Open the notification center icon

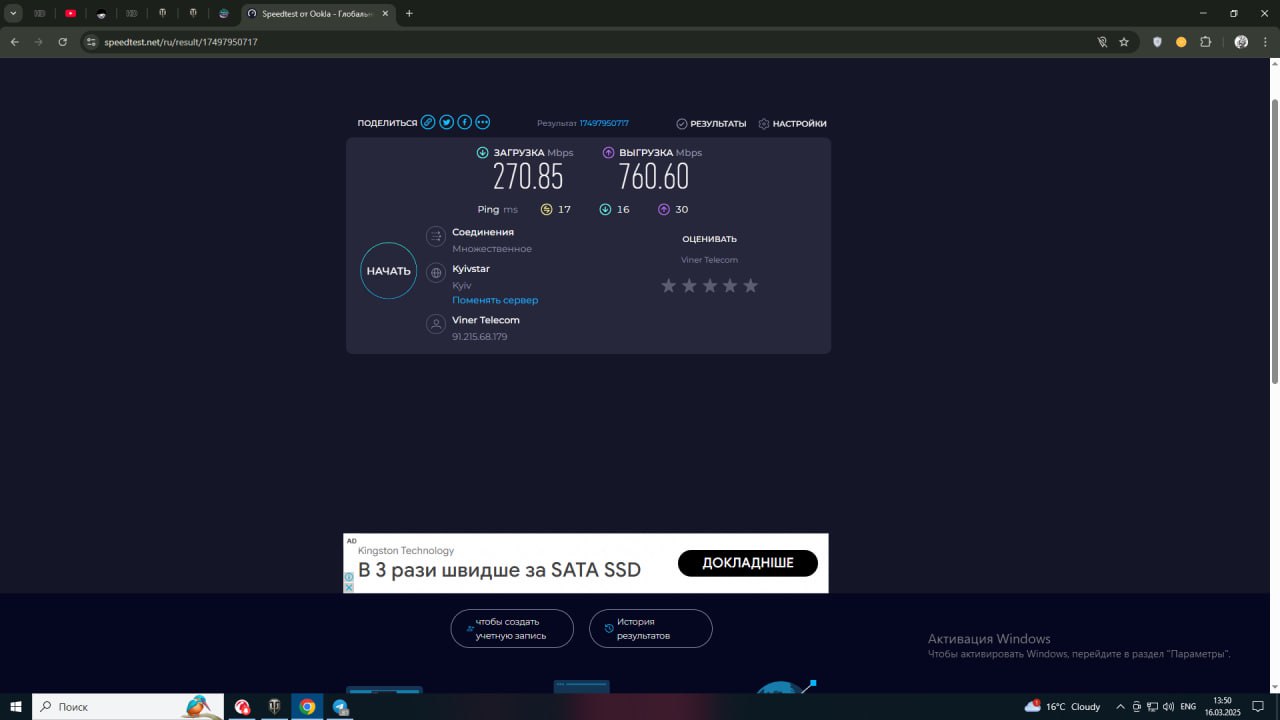tap(1259, 706)
